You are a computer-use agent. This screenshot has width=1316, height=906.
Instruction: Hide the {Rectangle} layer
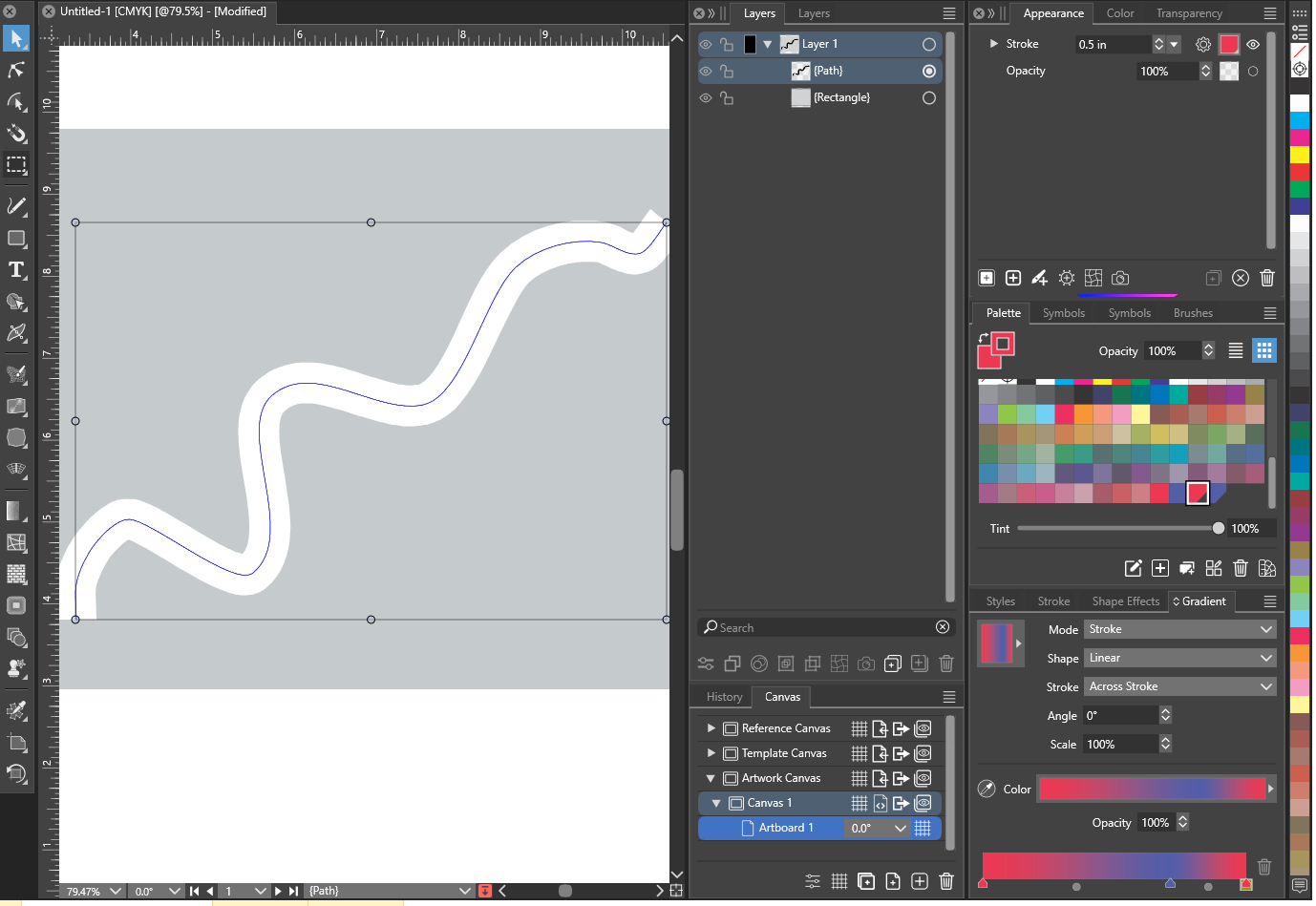click(x=706, y=98)
